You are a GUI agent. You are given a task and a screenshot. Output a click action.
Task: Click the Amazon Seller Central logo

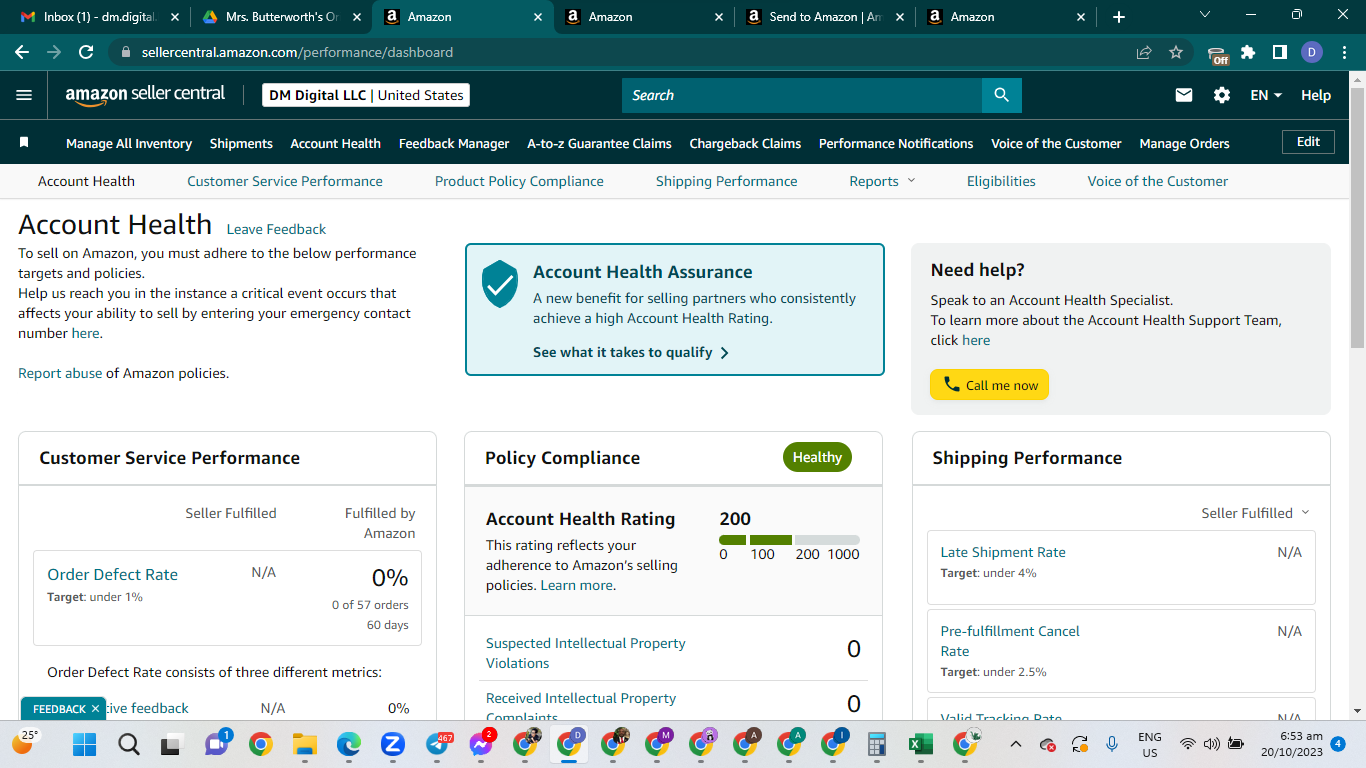coord(145,95)
